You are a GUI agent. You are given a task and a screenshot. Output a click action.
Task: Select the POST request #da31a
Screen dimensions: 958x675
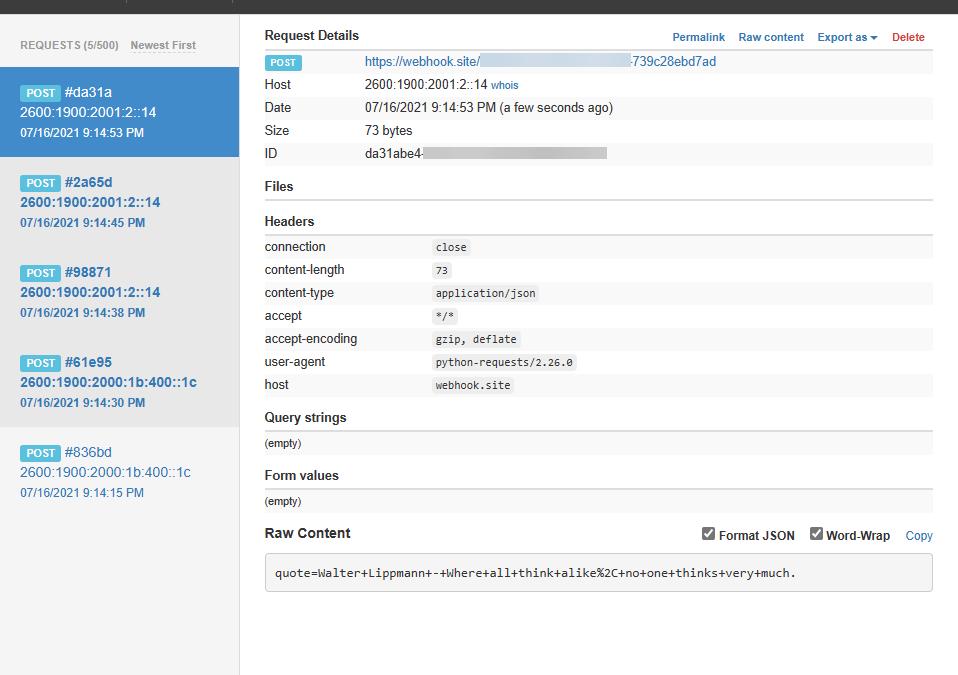tap(119, 112)
